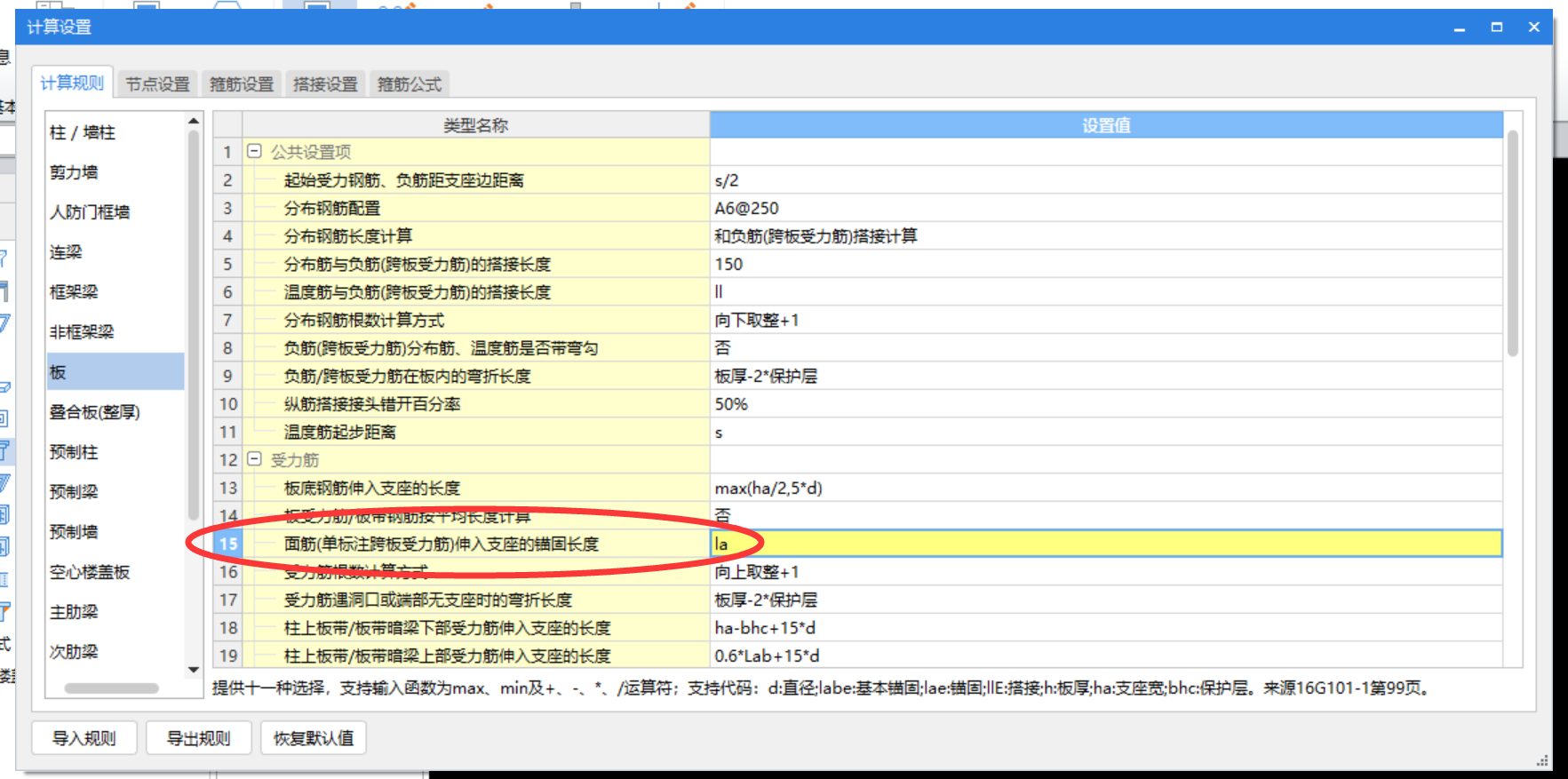Select 连梁 in component list

pos(115,252)
